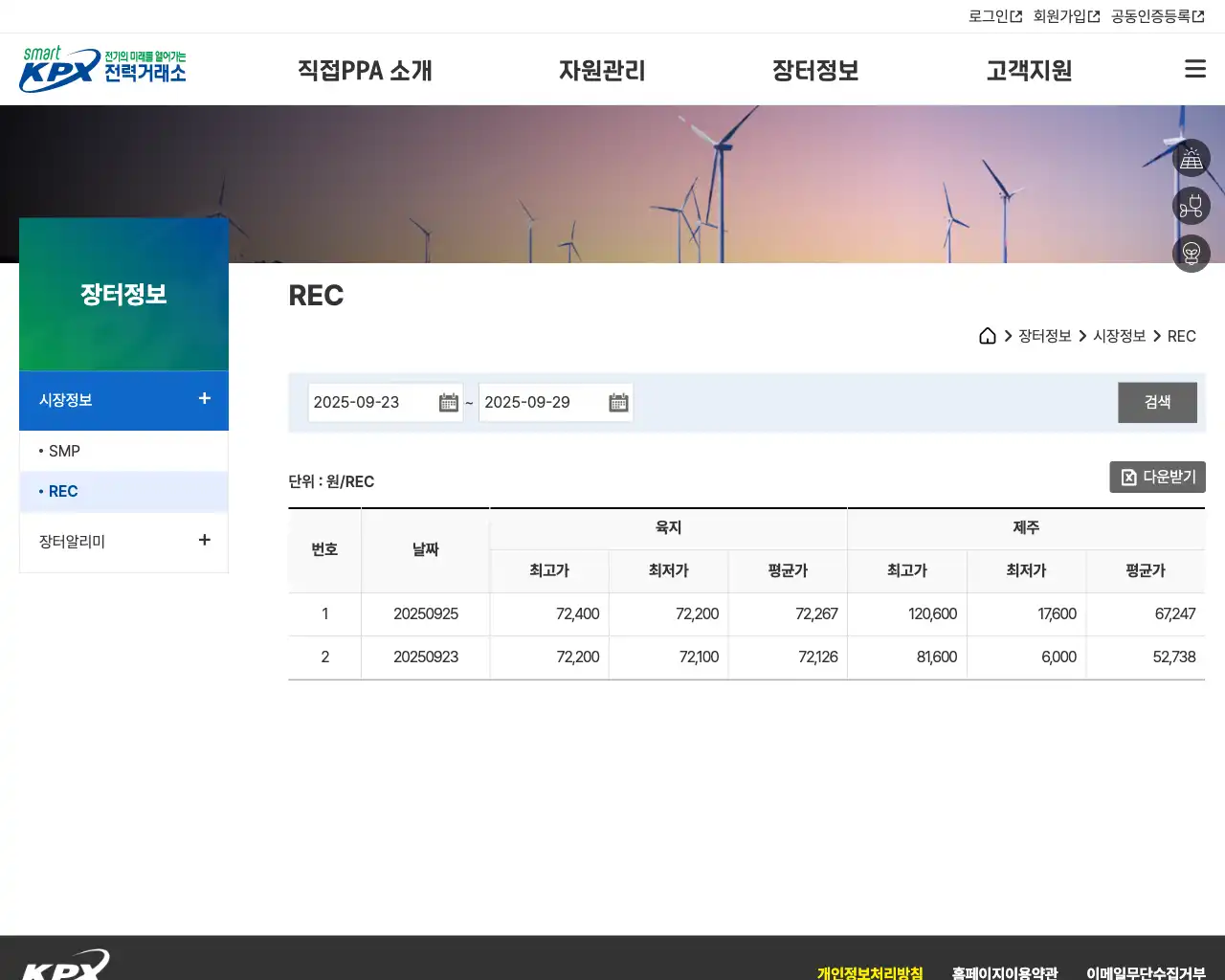Click the plug quick-access icon
1225x980 pixels.
1192,206
